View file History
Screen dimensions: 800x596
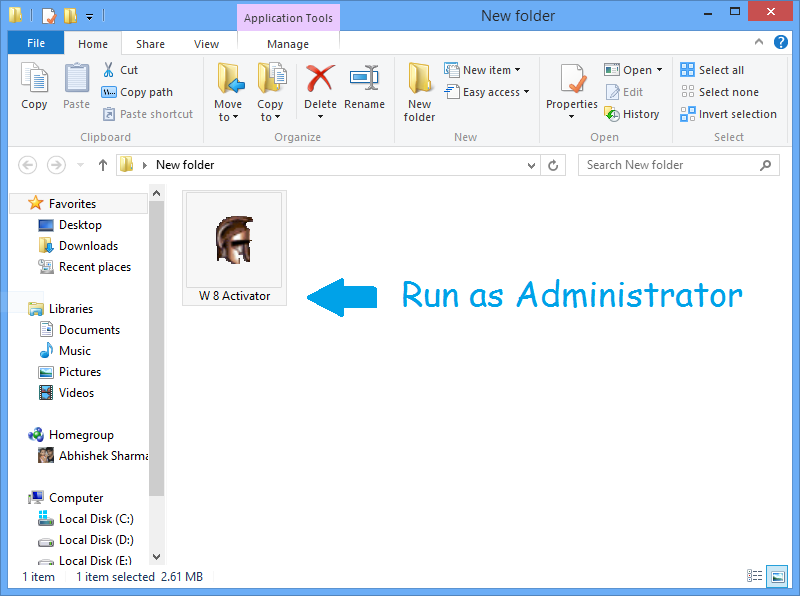(x=632, y=114)
